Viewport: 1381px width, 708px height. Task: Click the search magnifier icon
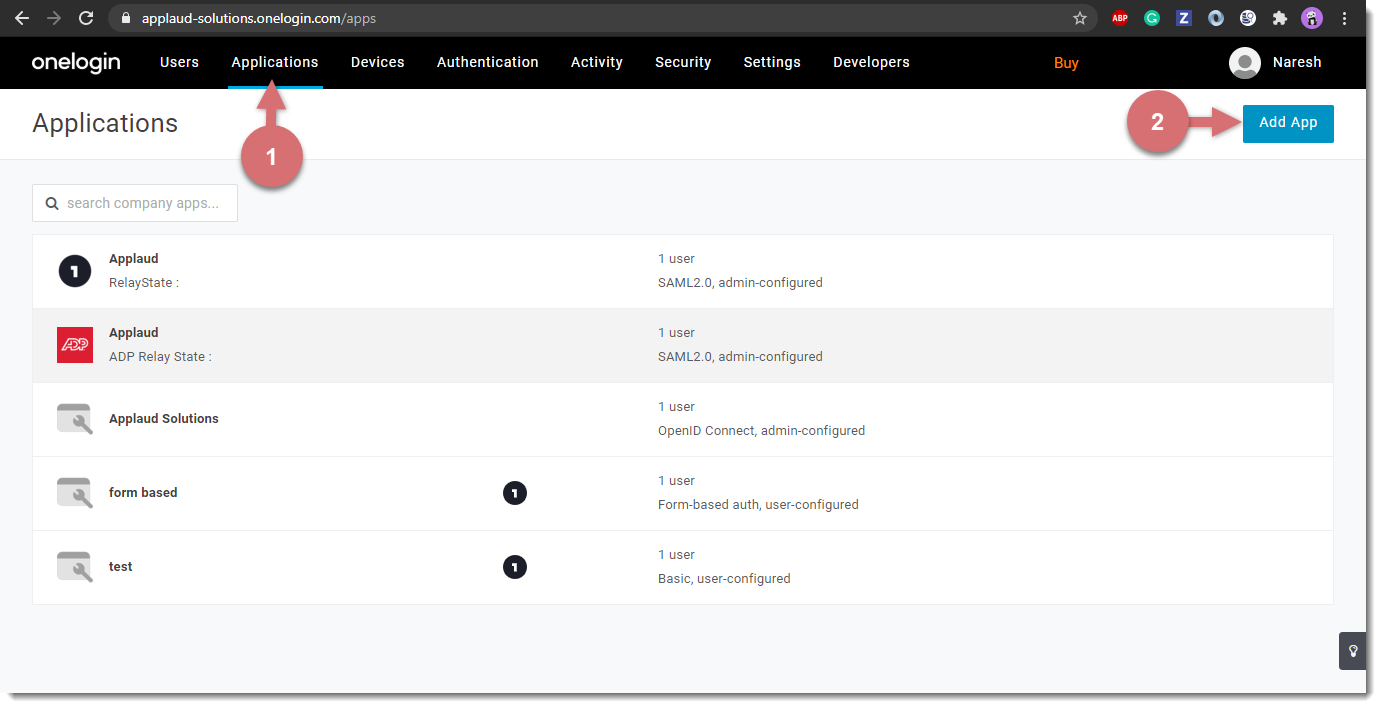coord(51,203)
